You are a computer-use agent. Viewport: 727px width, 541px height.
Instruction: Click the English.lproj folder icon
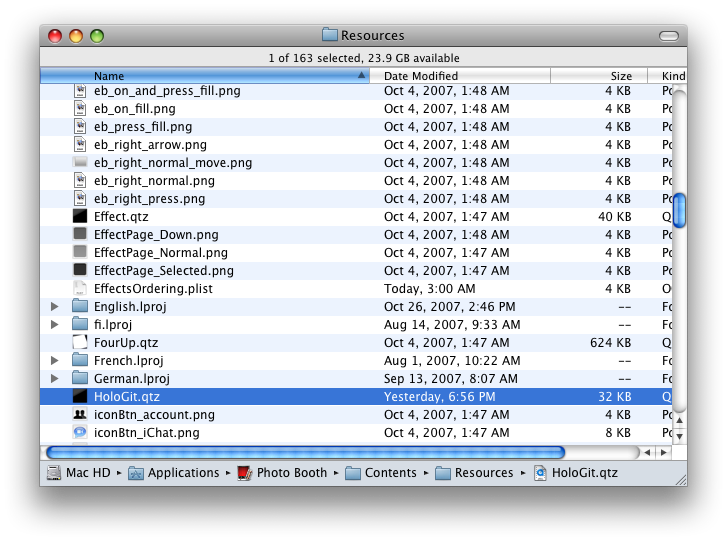click(80, 306)
